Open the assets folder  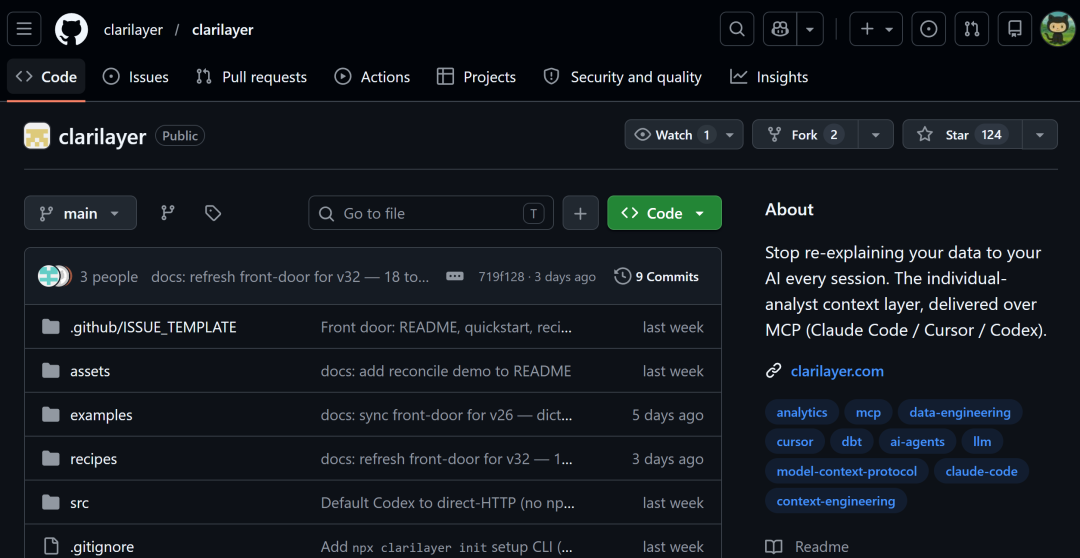[x=90, y=371]
